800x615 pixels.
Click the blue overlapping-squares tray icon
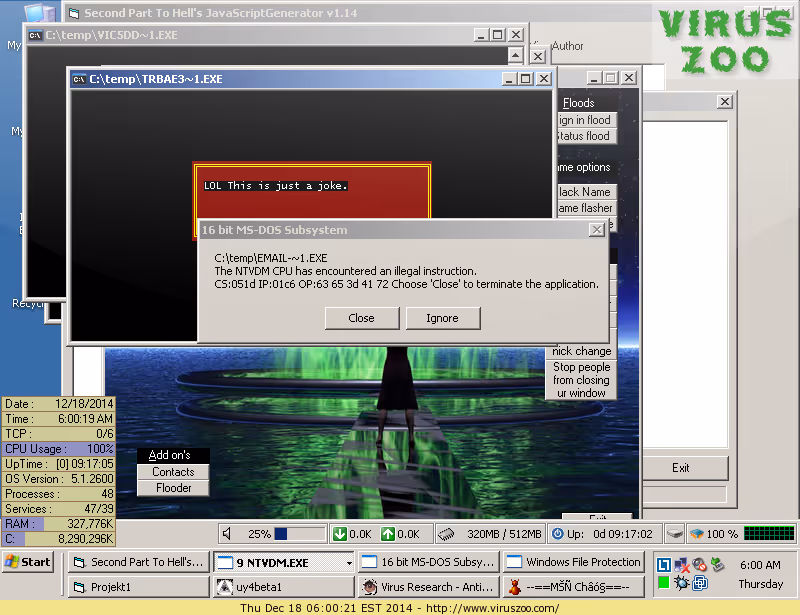[x=700, y=582]
